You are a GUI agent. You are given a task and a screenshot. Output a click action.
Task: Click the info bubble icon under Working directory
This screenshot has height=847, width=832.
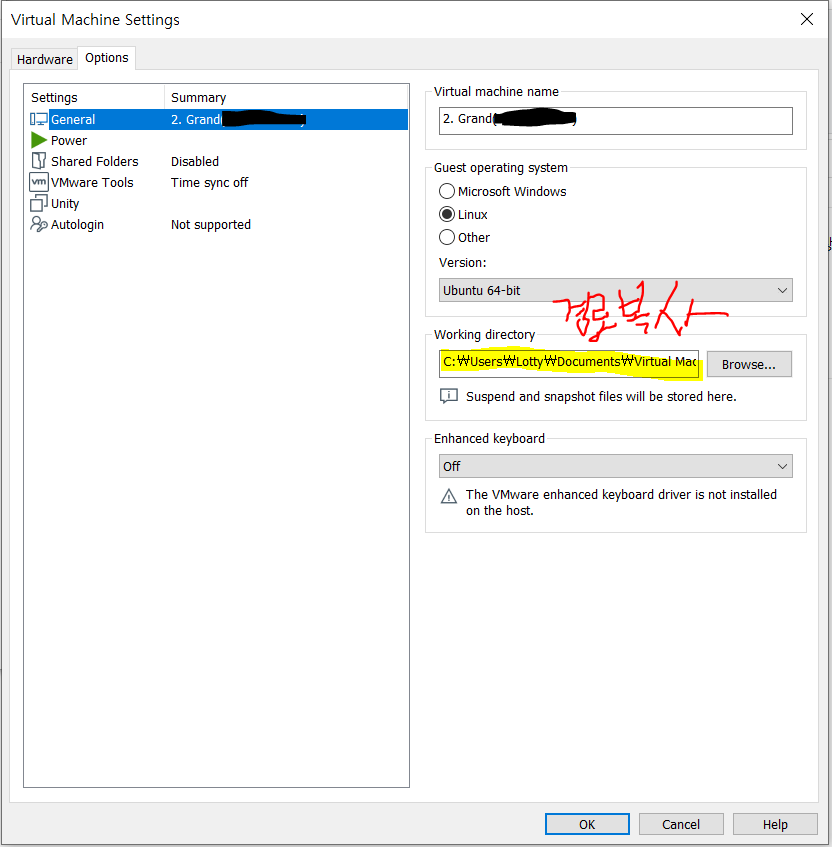[448, 396]
